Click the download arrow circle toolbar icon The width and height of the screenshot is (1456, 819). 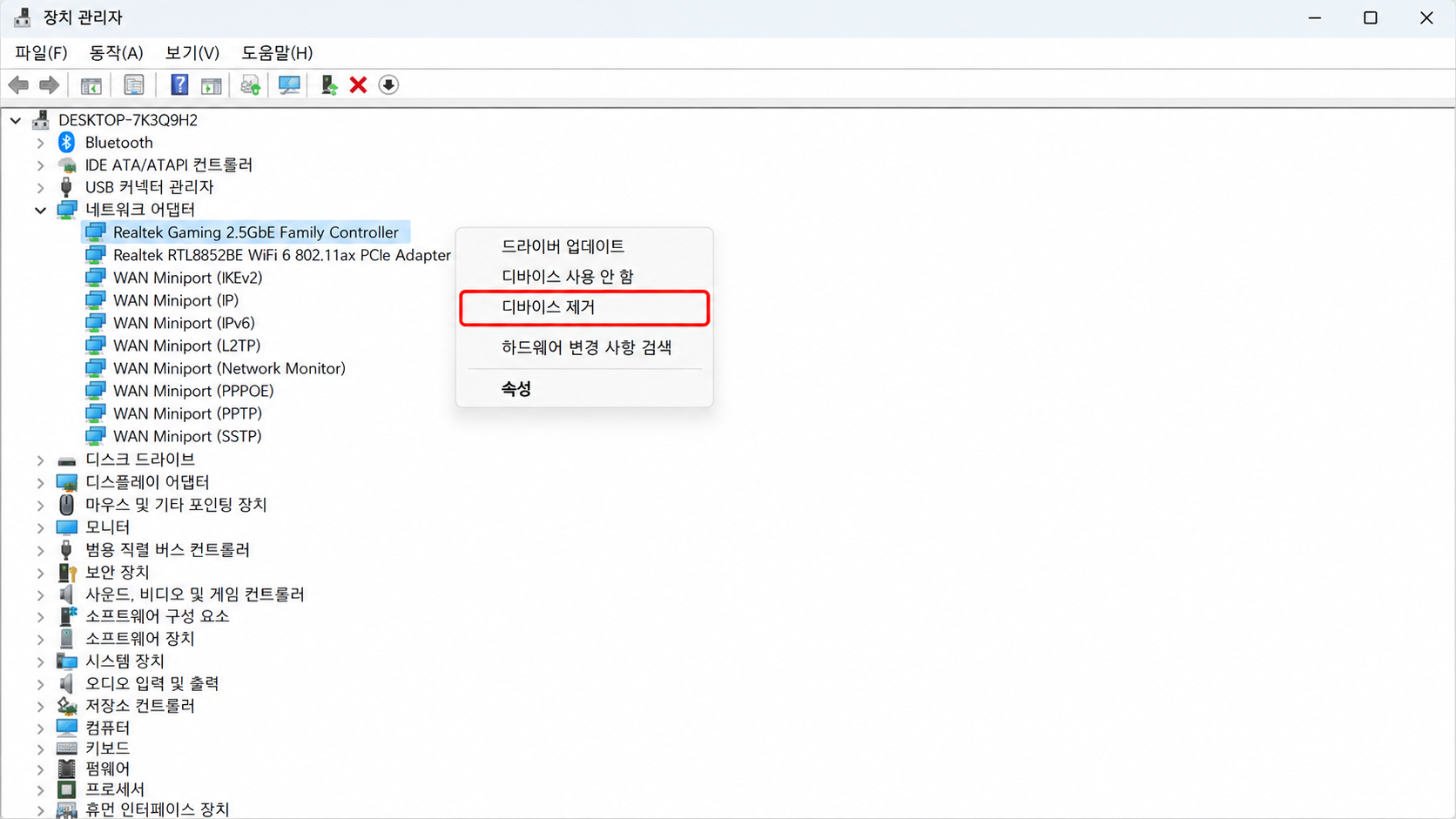388,84
